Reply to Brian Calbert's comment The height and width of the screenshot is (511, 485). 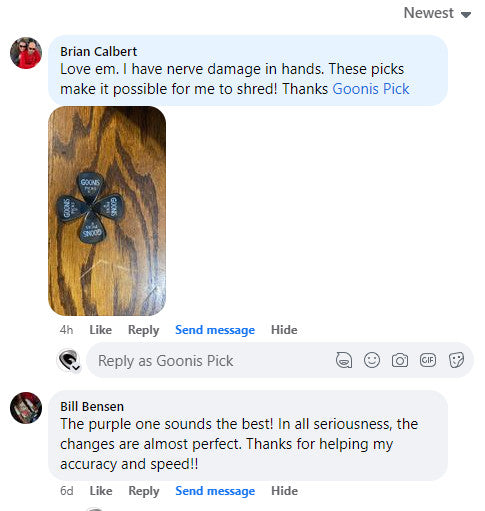tap(144, 330)
